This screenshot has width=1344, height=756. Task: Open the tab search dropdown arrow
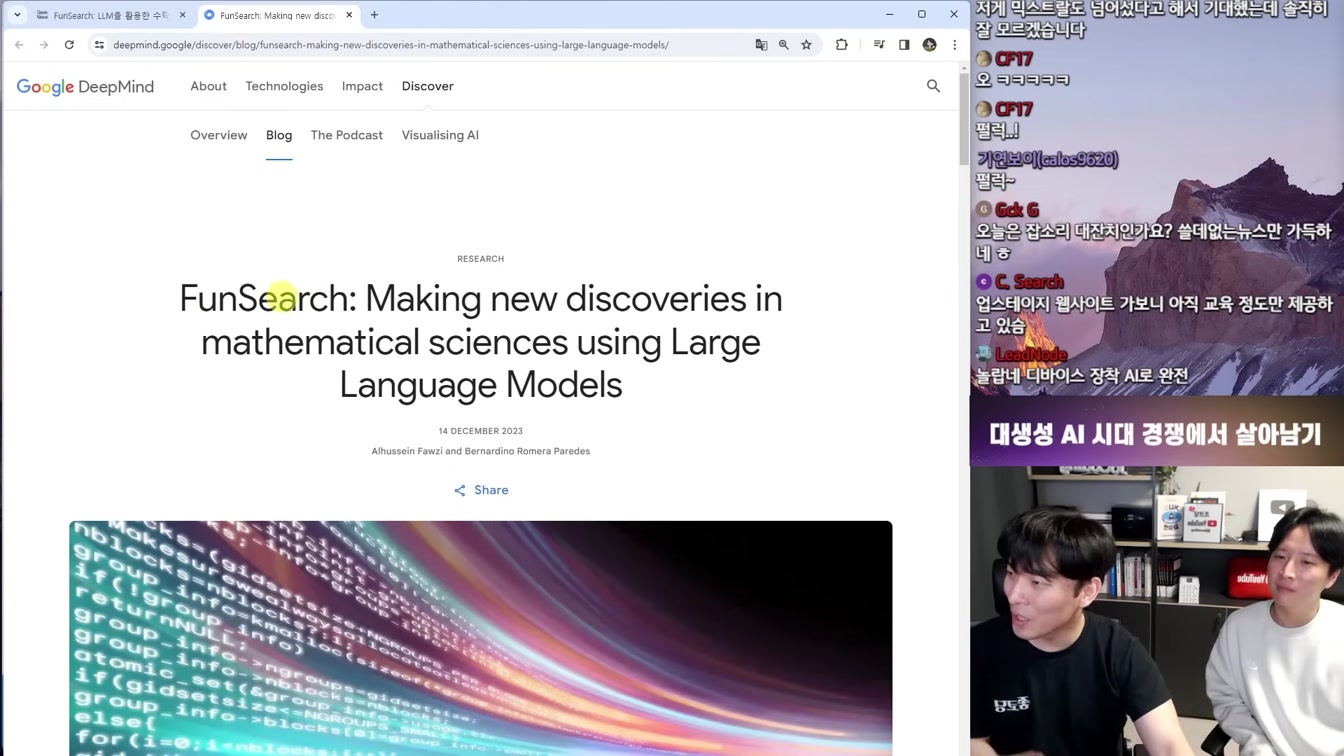[17, 15]
